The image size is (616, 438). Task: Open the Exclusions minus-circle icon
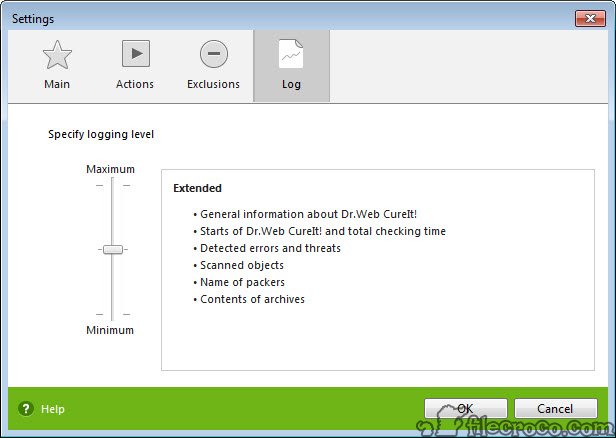pyautogui.click(x=214, y=54)
